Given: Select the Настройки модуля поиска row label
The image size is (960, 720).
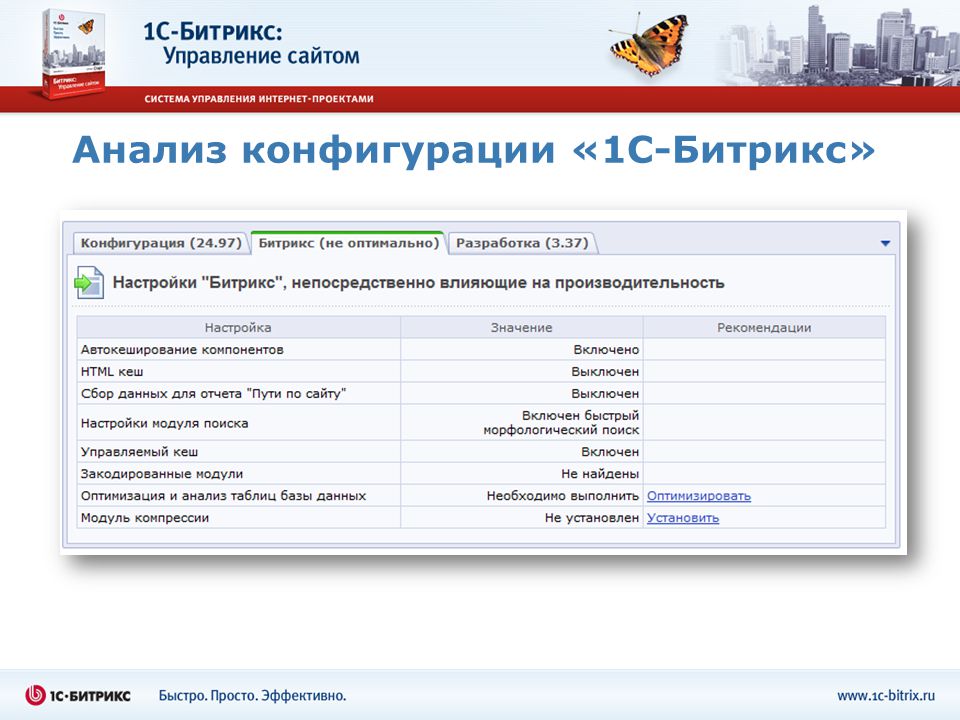Looking at the screenshot, I should coord(164,423).
